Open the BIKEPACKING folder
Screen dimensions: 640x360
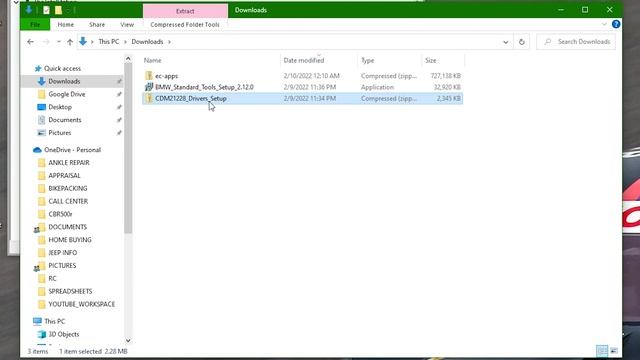[68, 188]
